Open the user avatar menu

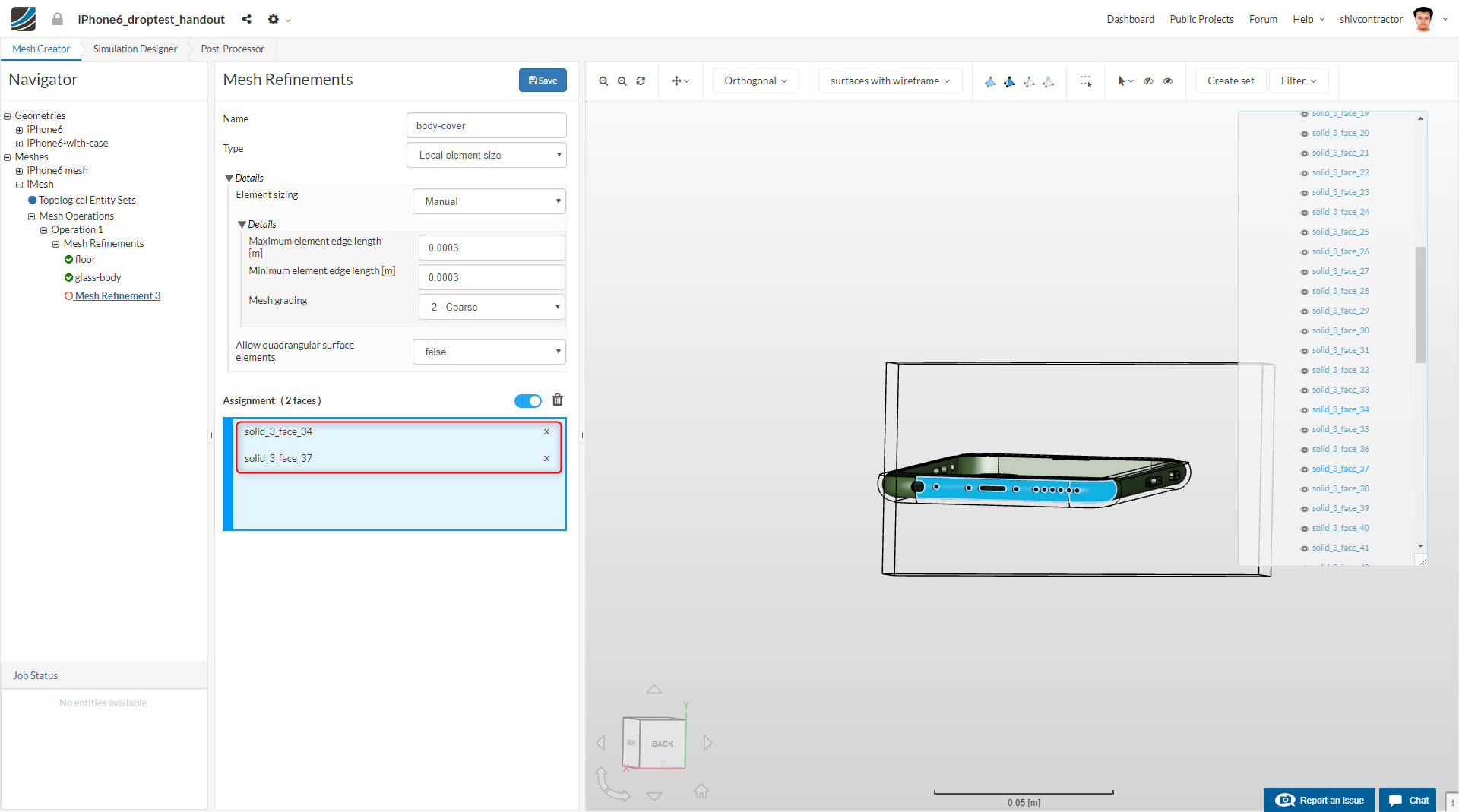point(1430,19)
